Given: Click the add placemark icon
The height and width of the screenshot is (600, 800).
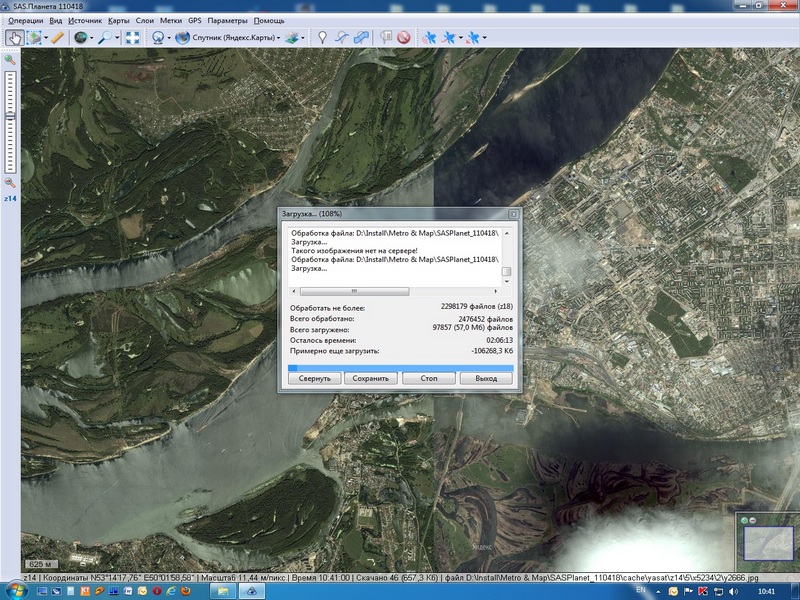Looking at the screenshot, I should pos(321,38).
